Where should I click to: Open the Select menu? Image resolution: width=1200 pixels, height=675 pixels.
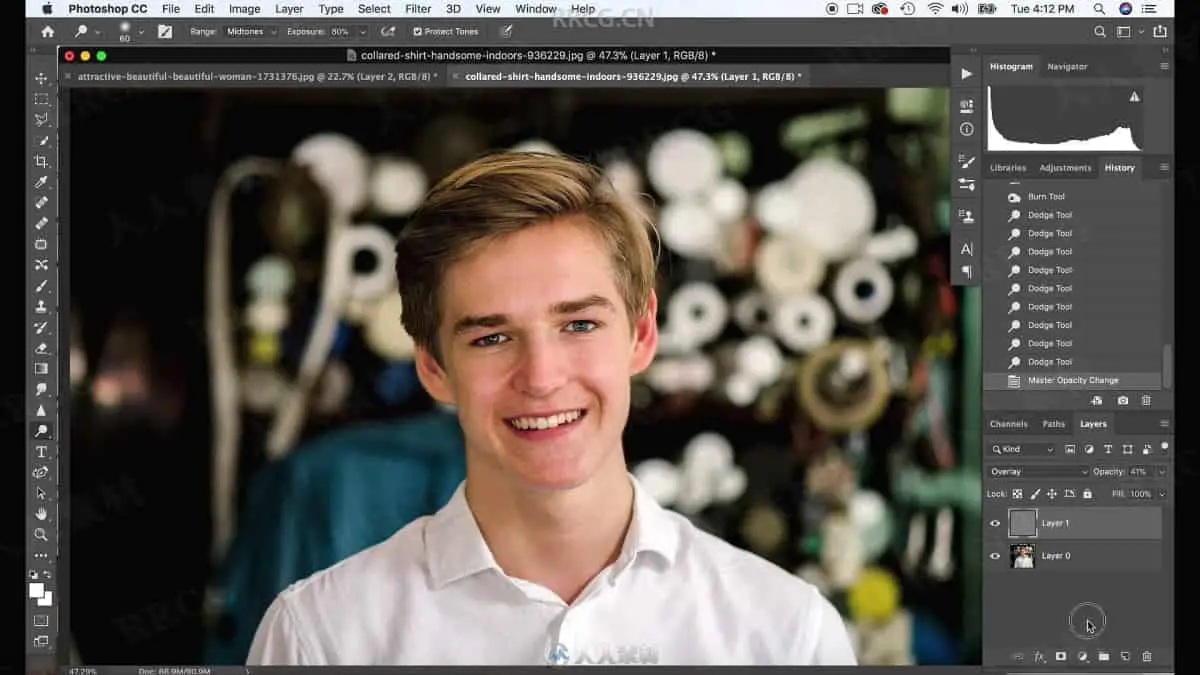(x=374, y=9)
